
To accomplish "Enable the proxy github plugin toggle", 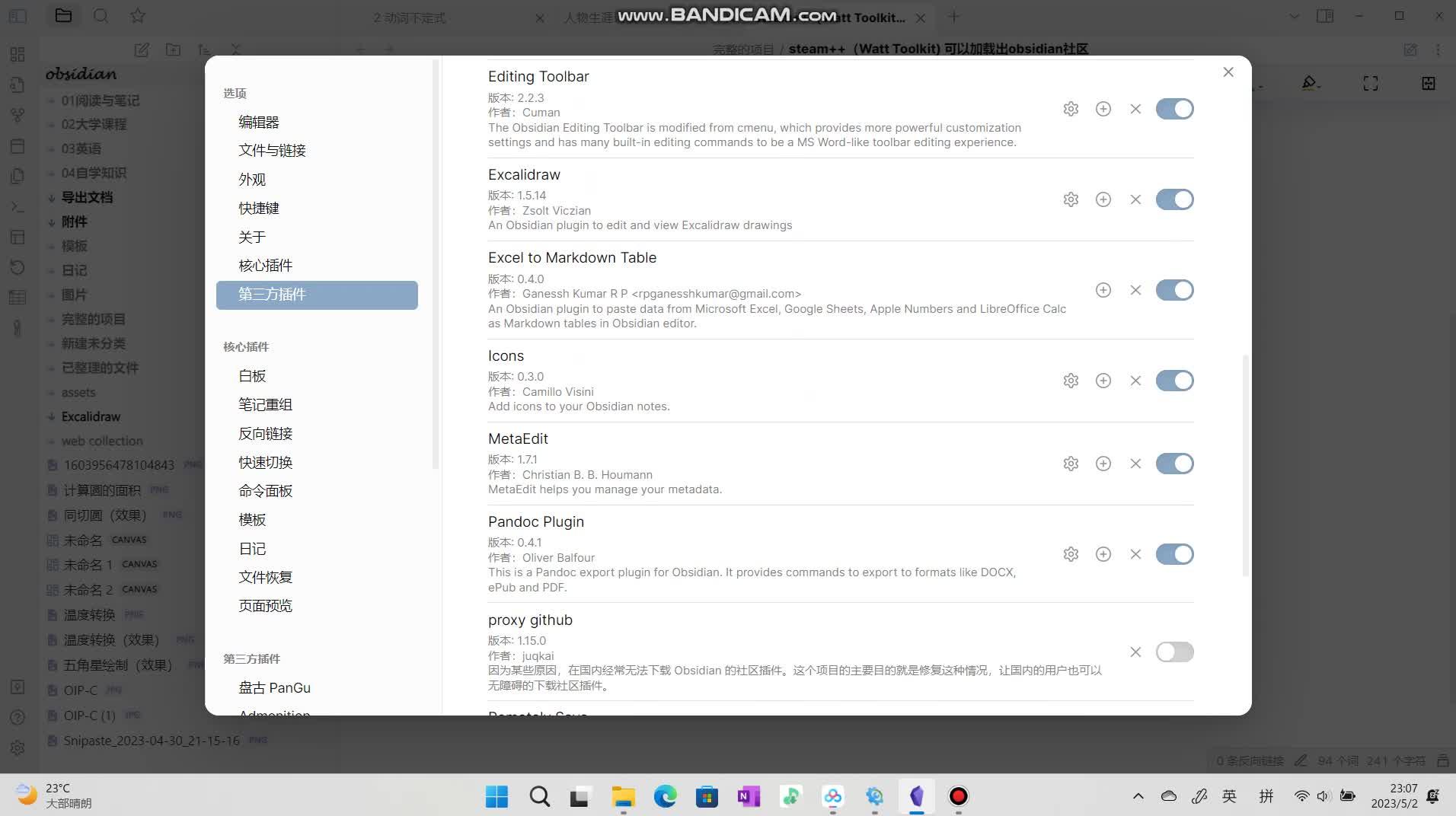I will [1174, 652].
